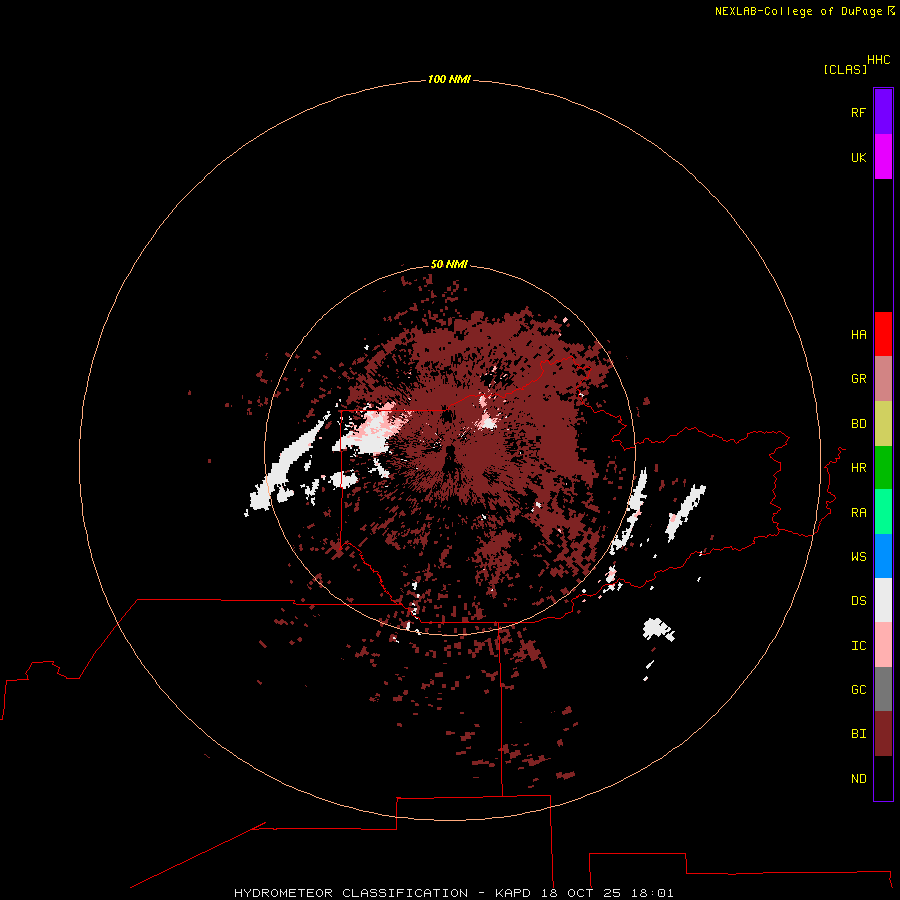This screenshot has width=900, height=900.
Task: Click the RA legend label
Action: 858,512
